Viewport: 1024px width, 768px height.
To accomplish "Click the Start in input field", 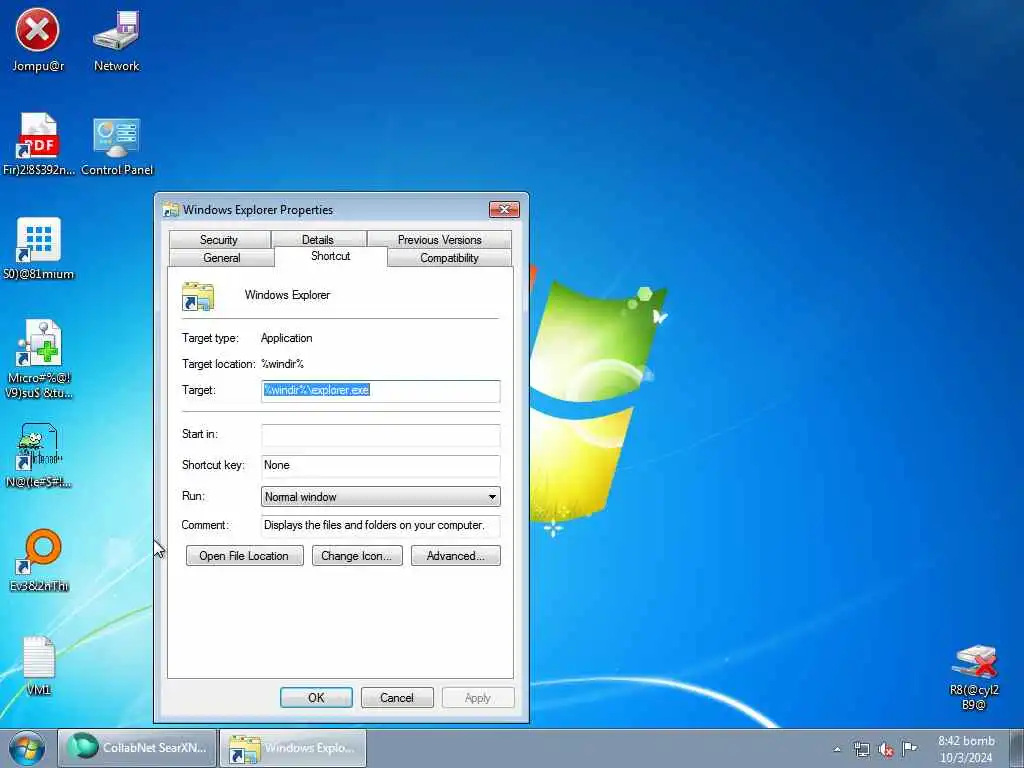I will point(381,435).
